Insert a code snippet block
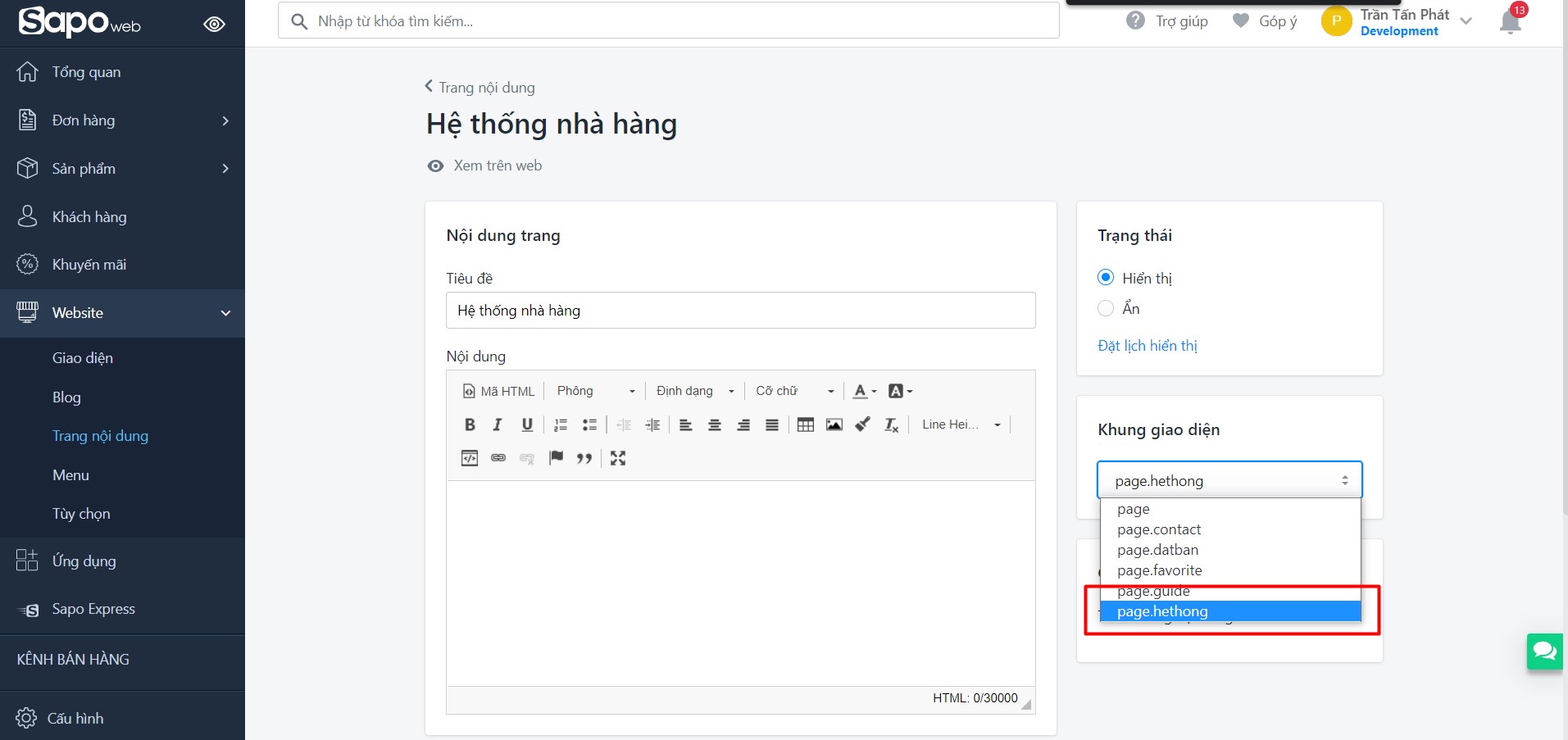Screen dimensions: 1568x740 (470, 458)
